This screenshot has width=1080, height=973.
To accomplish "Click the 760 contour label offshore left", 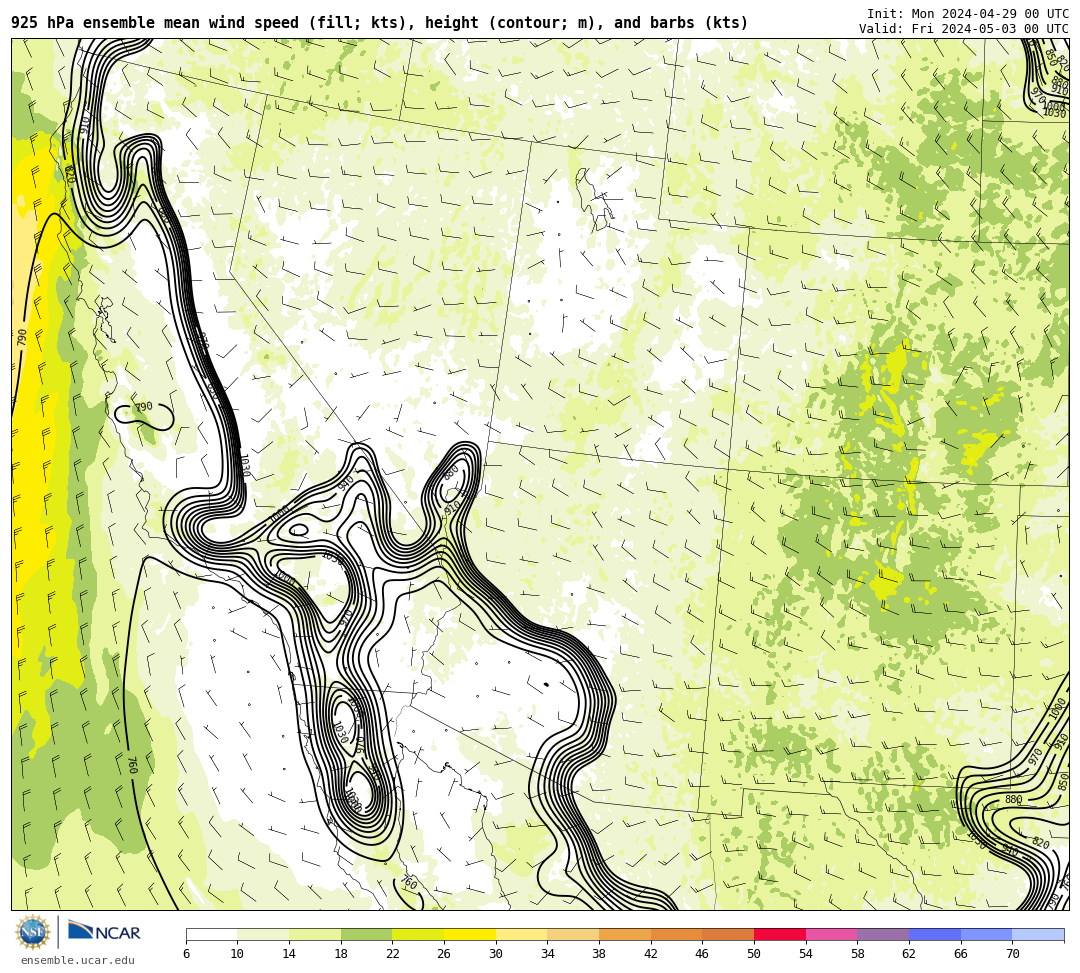I will [132, 765].
